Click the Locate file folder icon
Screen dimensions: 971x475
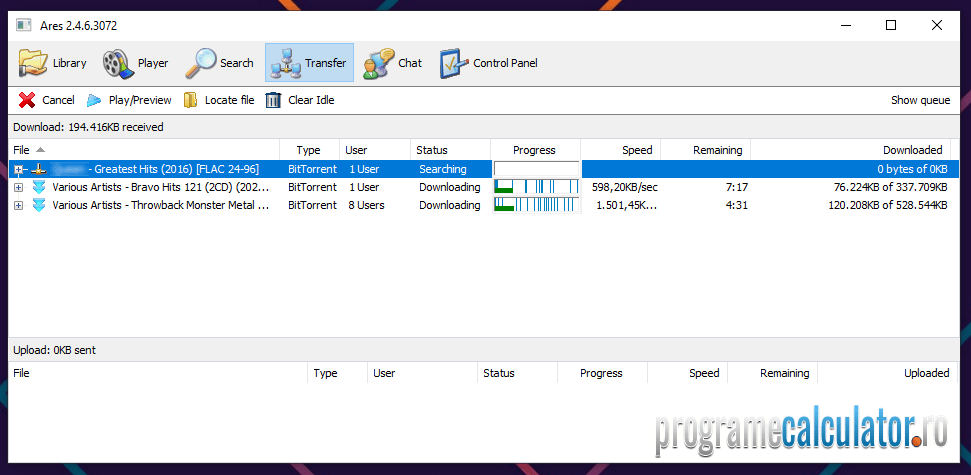click(191, 100)
